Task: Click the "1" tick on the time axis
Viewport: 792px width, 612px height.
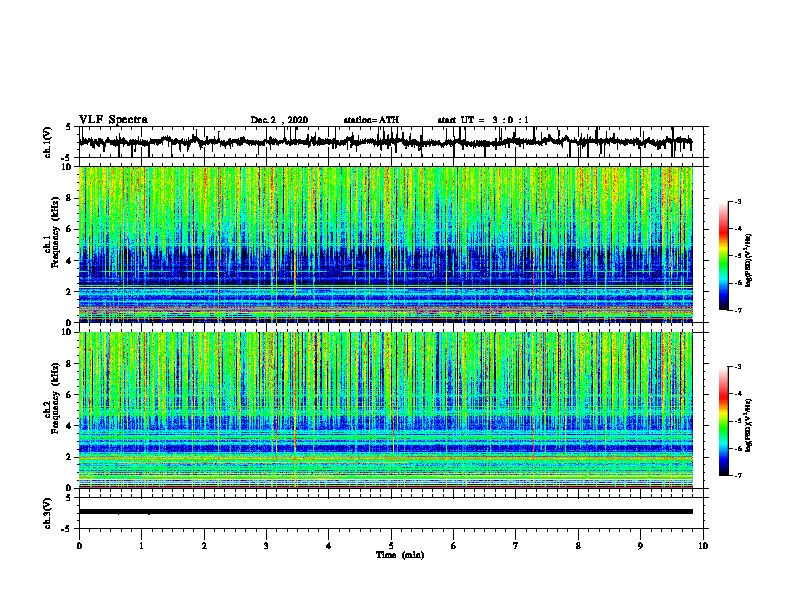Action: coord(141,546)
